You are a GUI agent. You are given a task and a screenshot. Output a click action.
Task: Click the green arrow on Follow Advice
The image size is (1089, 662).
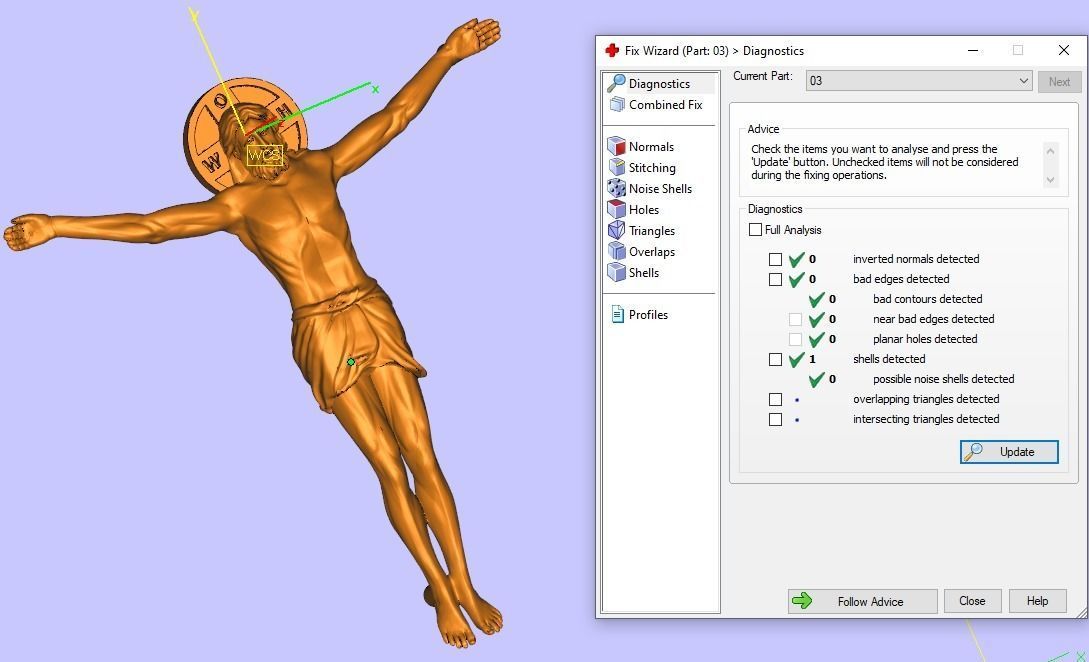click(802, 601)
